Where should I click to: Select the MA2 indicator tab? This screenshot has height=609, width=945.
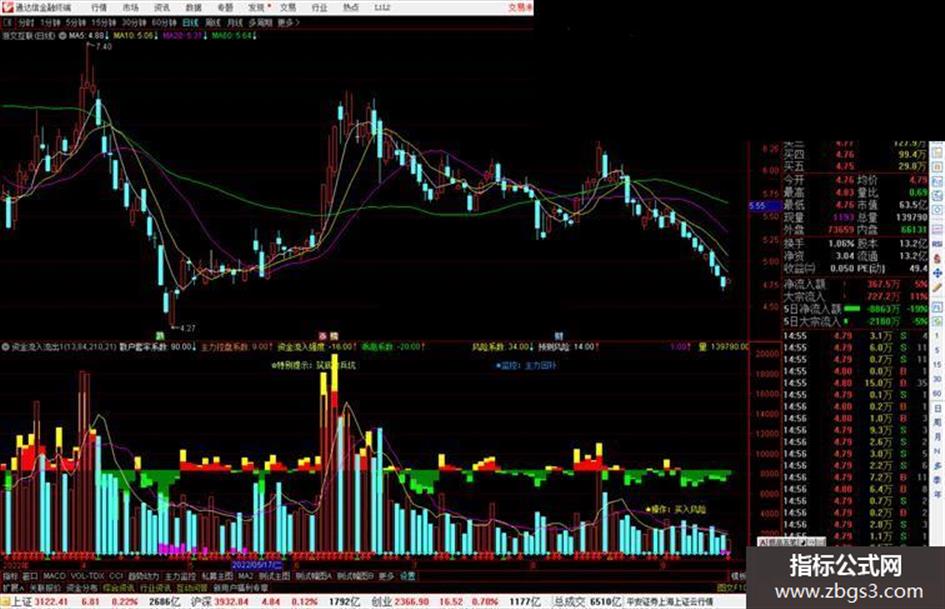(245, 576)
